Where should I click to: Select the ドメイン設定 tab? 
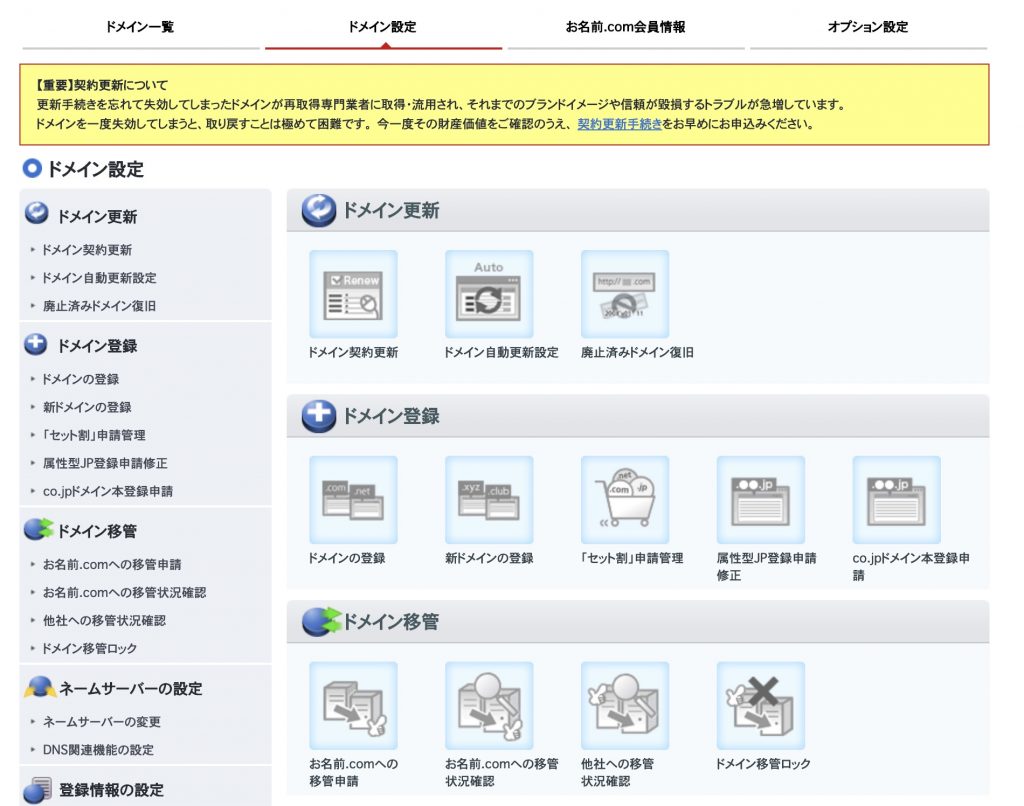pos(382,27)
